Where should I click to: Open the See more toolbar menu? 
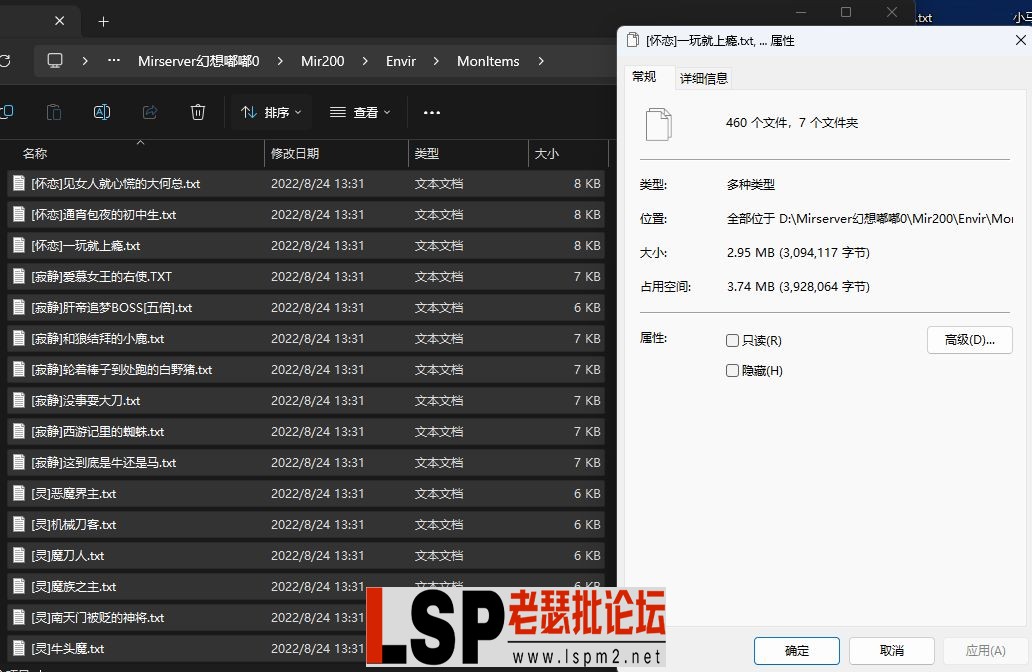pyautogui.click(x=432, y=113)
